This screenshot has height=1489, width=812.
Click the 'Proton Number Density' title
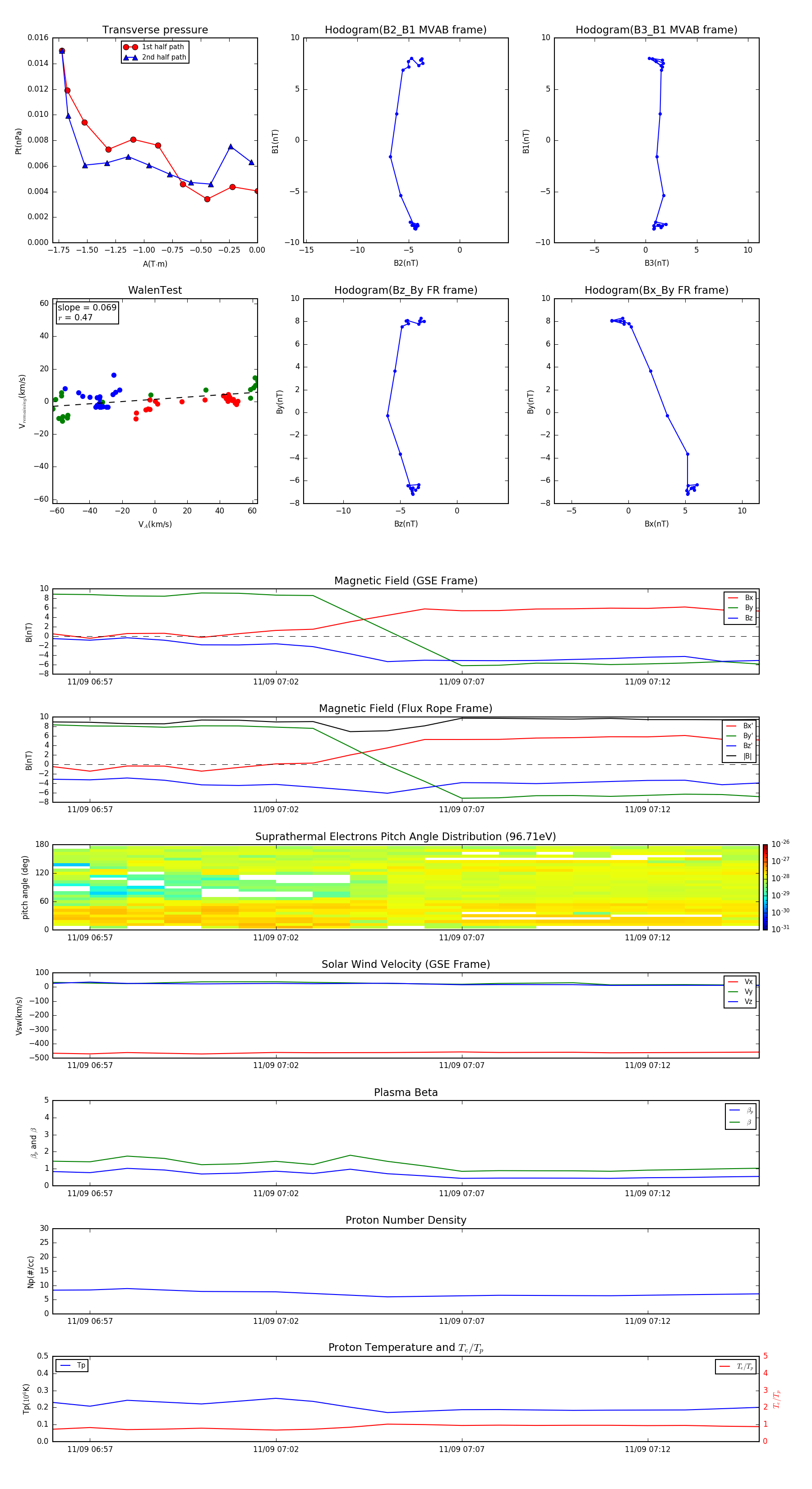[x=406, y=1220]
